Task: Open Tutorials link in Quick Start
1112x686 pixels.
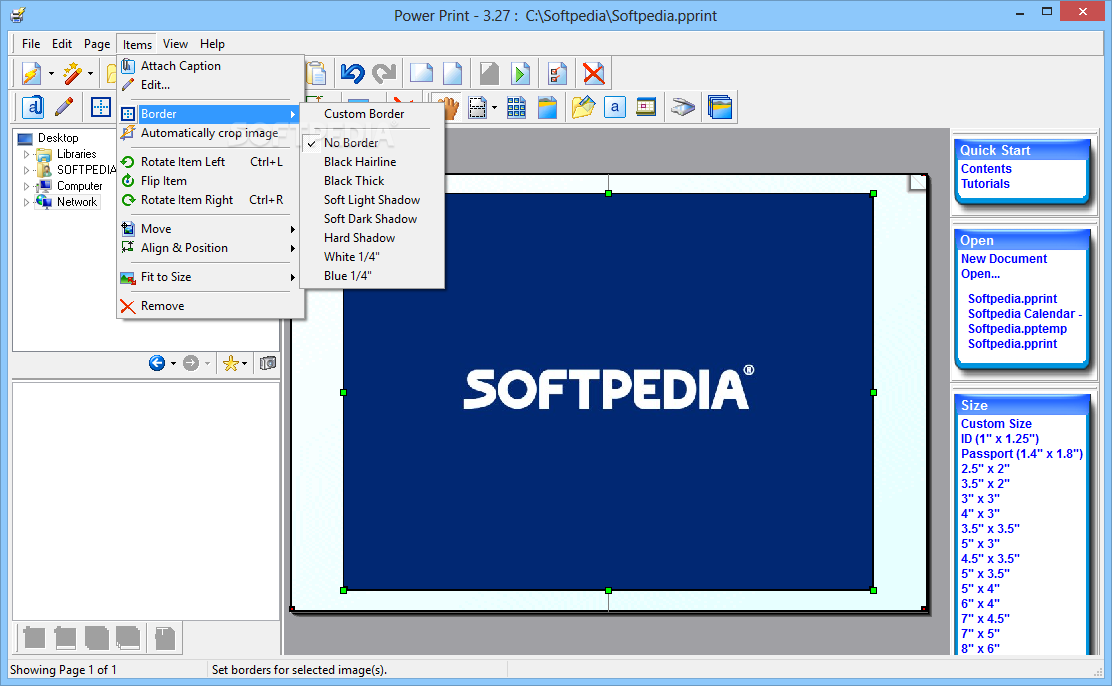Action: click(985, 184)
